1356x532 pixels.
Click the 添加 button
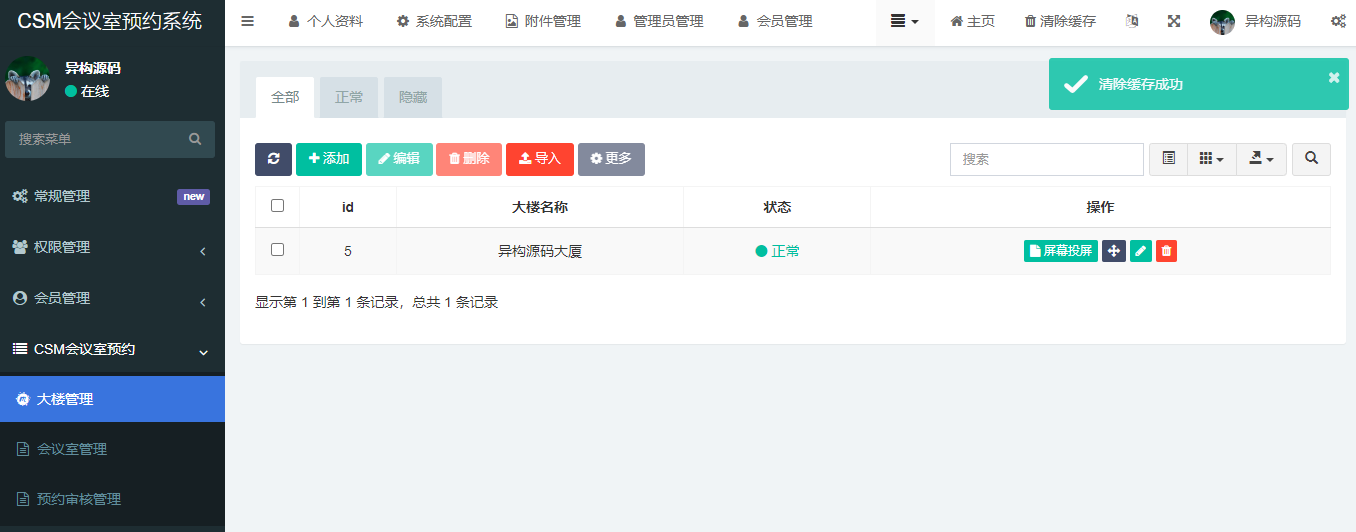[x=329, y=159]
